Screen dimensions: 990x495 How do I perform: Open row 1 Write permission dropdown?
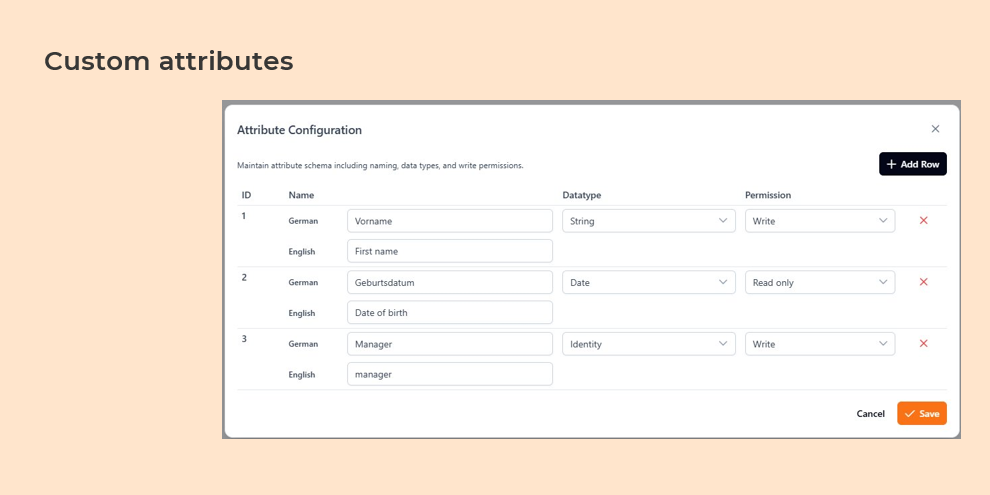tap(819, 221)
